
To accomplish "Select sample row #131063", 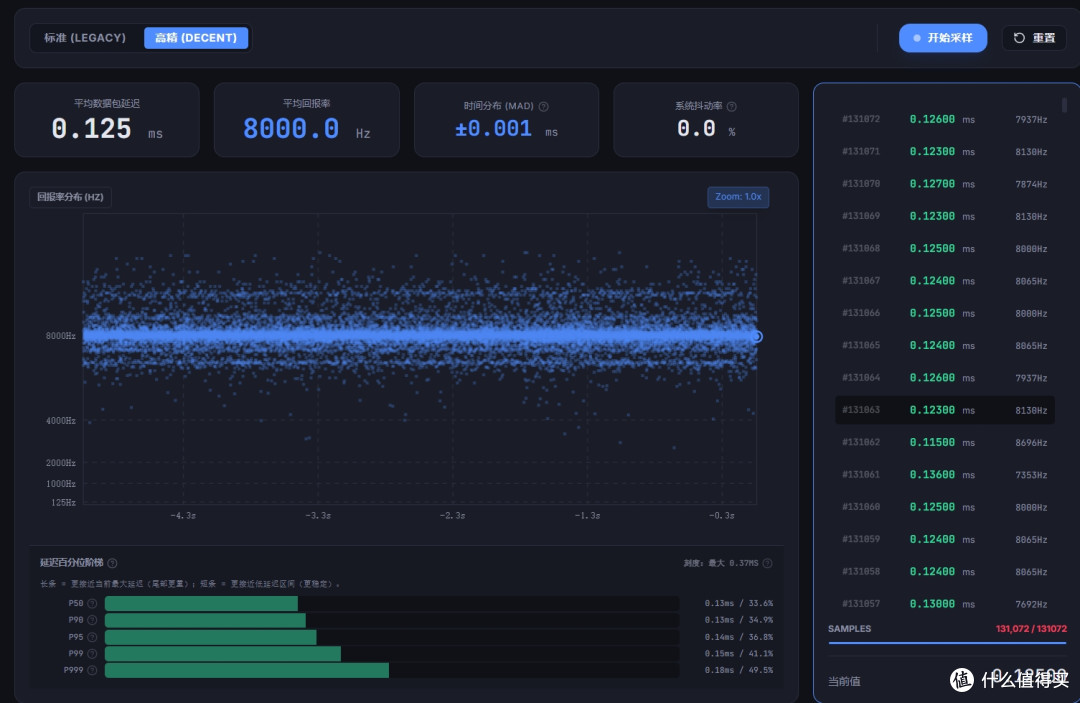I will point(944,410).
